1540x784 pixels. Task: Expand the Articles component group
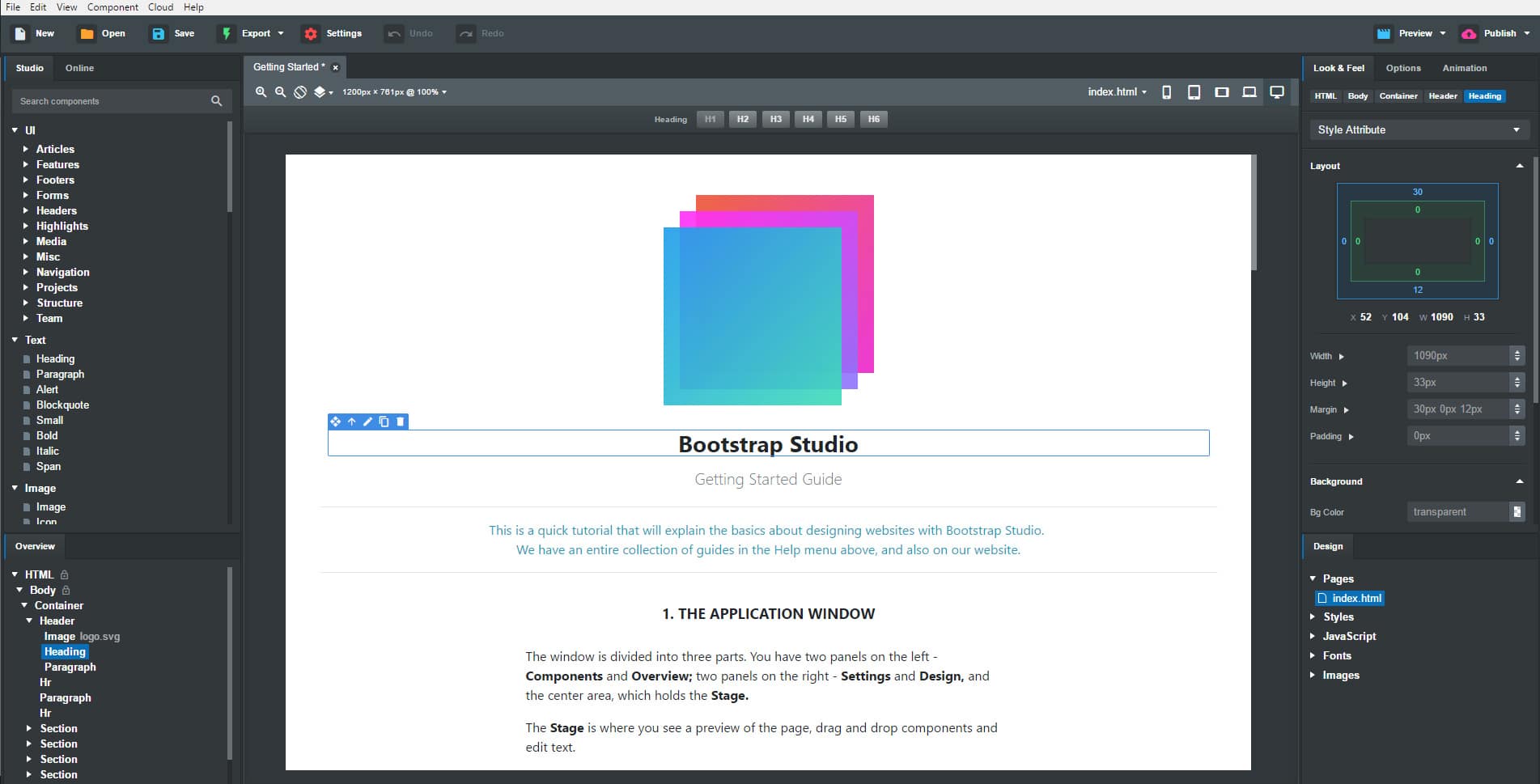26,149
